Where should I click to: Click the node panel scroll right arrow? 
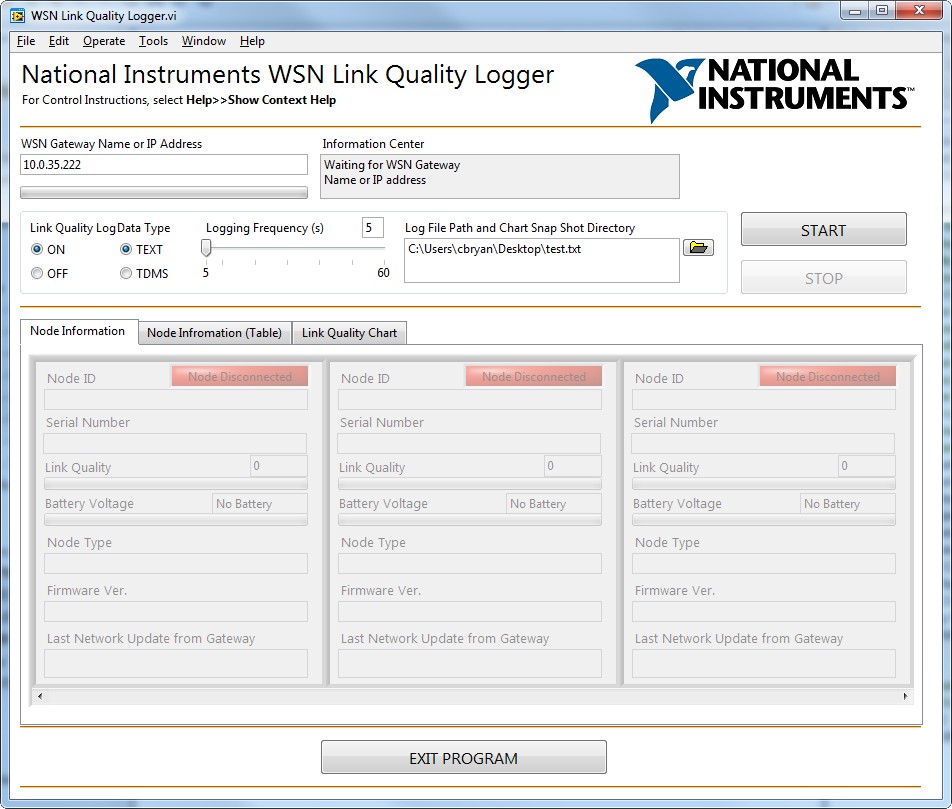(905, 696)
